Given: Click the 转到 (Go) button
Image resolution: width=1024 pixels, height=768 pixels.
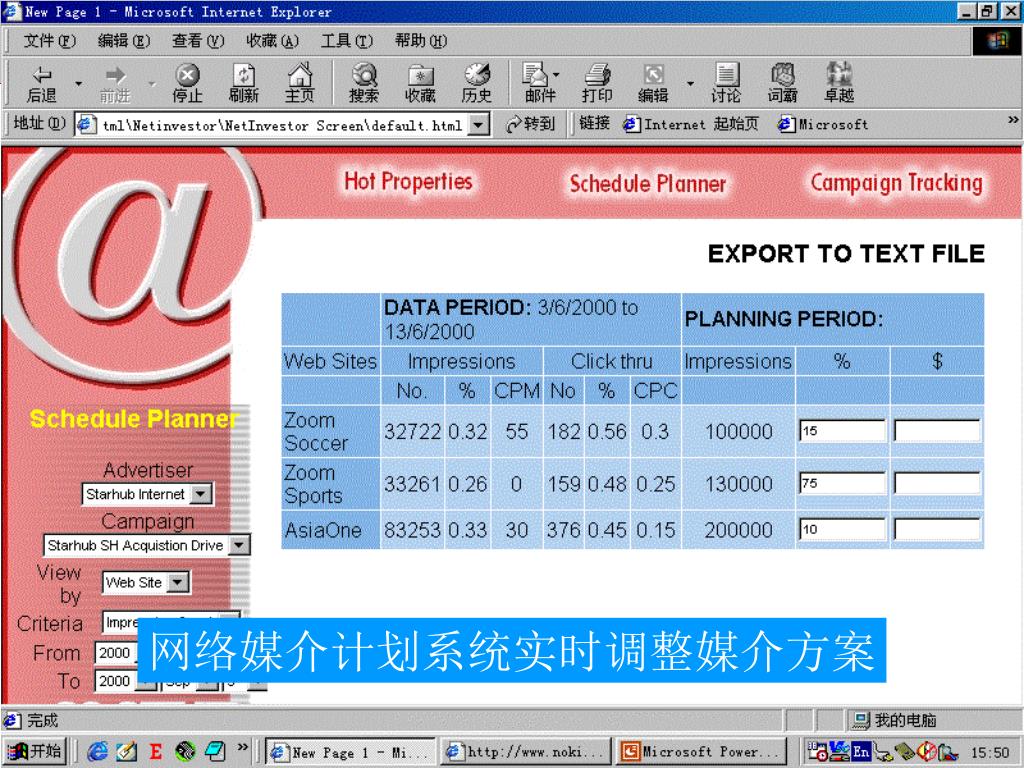Looking at the screenshot, I should tap(531, 123).
